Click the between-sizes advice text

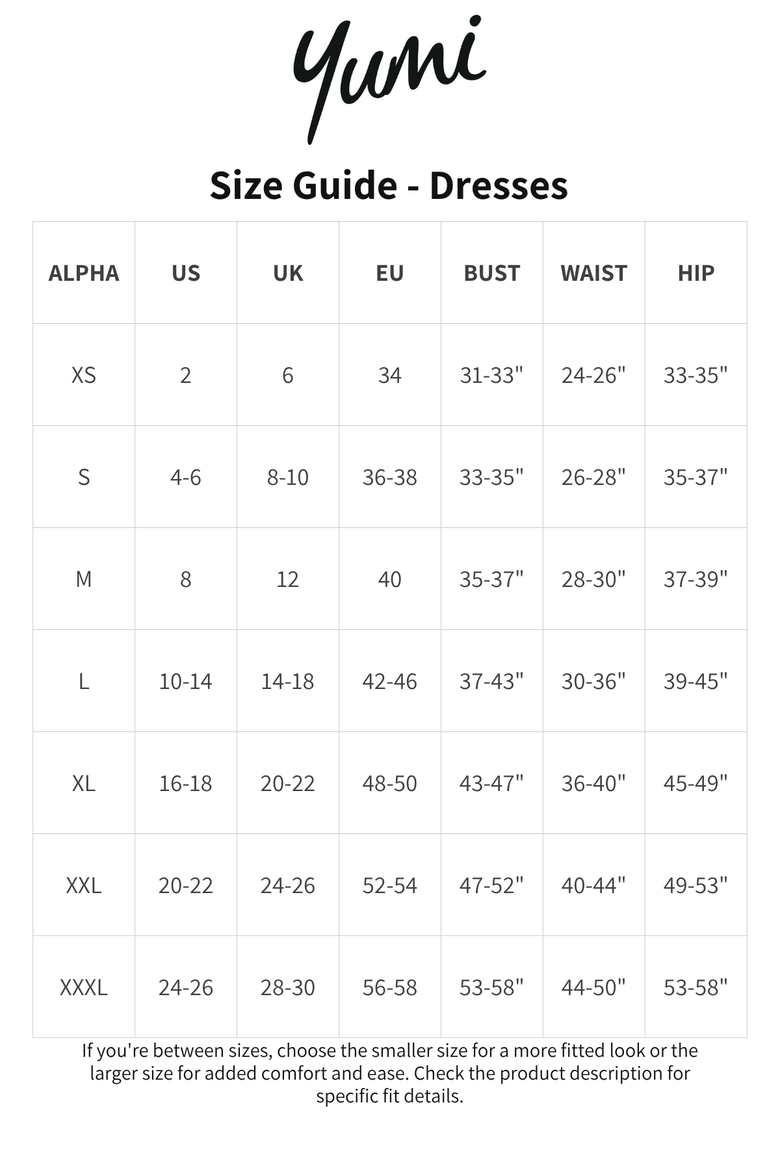[390, 1073]
